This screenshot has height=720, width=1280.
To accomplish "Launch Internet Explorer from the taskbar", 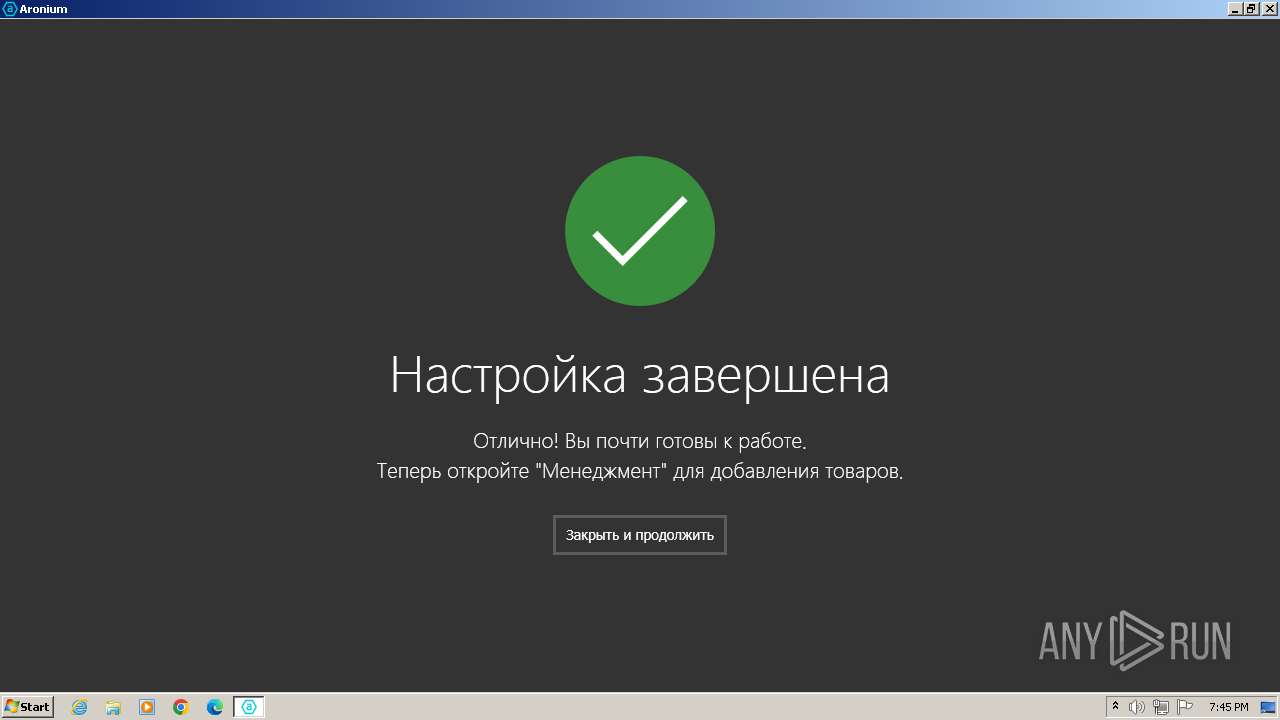I will [x=79, y=707].
